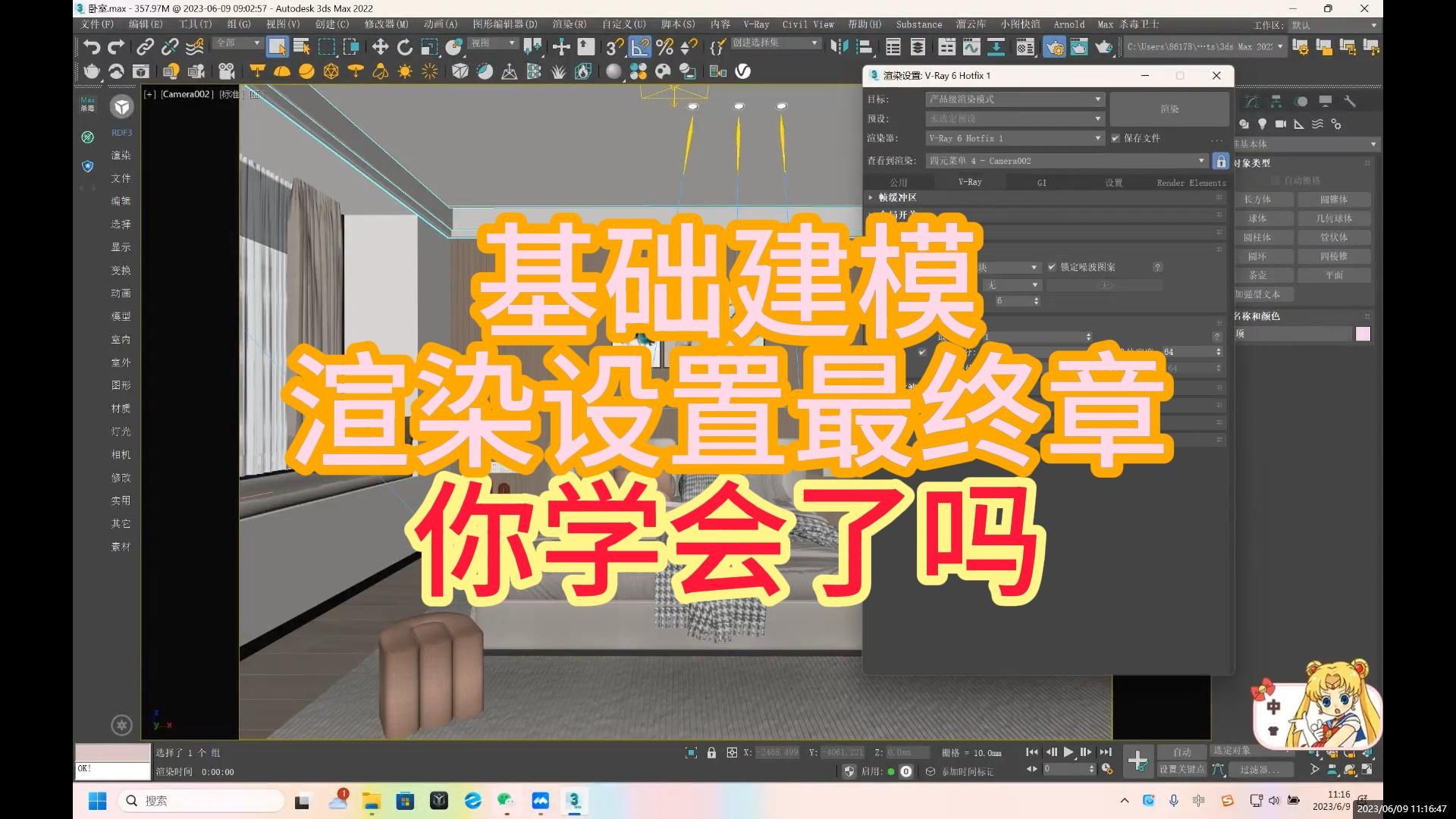Select the Move tool in the toolbar
The image size is (1456, 819).
(x=380, y=47)
